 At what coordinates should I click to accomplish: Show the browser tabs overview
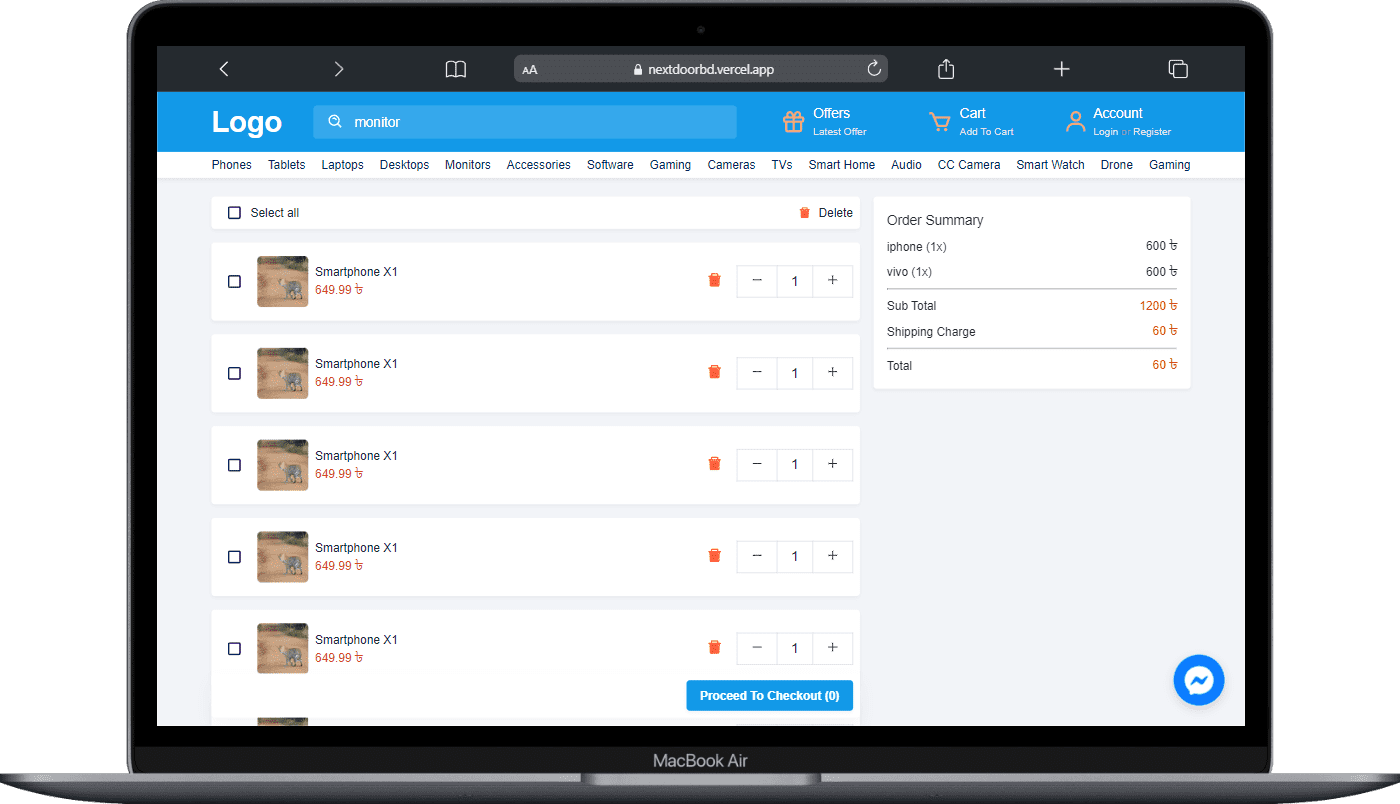(x=1178, y=69)
